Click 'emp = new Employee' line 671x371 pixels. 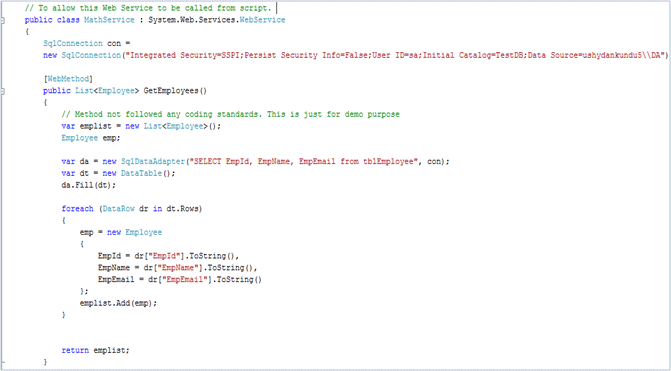pos(121,232)
